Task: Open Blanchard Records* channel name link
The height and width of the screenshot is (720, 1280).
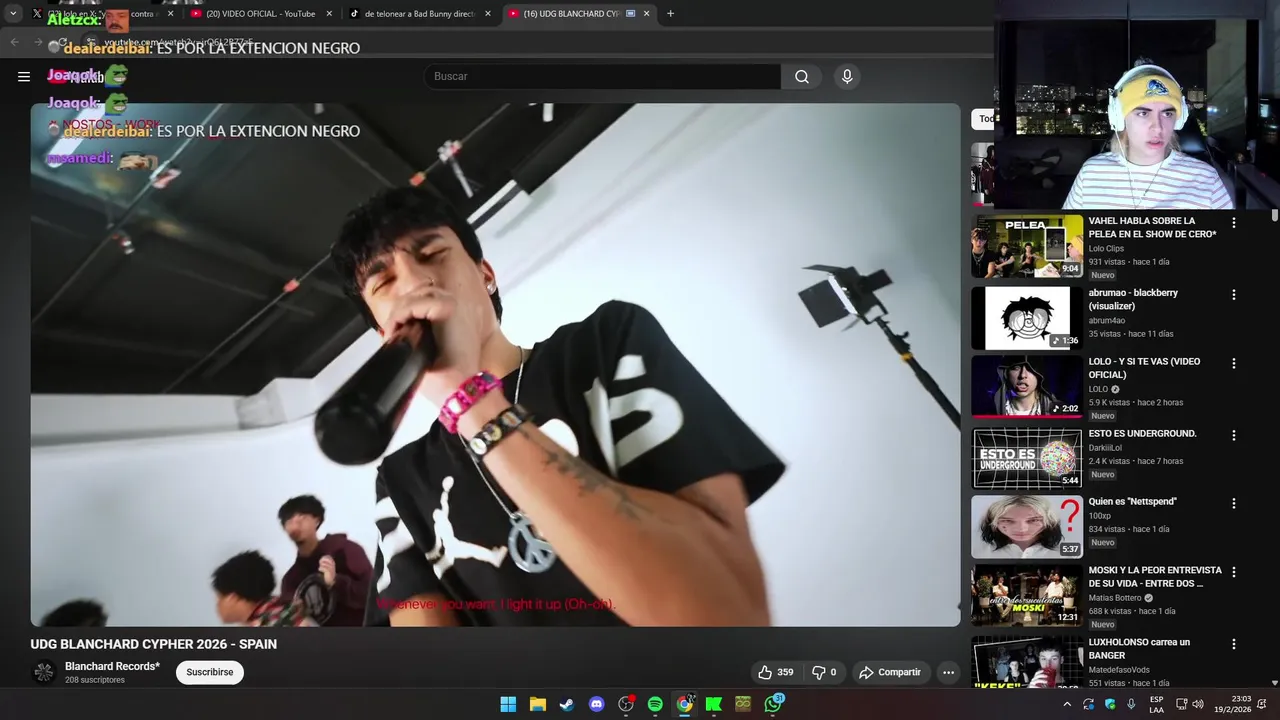Action: [x=112, y=666]
